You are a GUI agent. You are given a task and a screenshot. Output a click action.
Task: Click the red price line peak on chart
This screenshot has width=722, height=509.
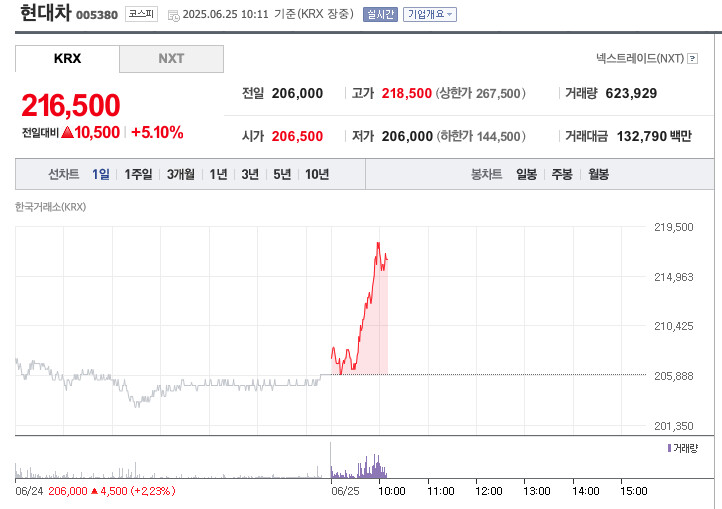378,243
